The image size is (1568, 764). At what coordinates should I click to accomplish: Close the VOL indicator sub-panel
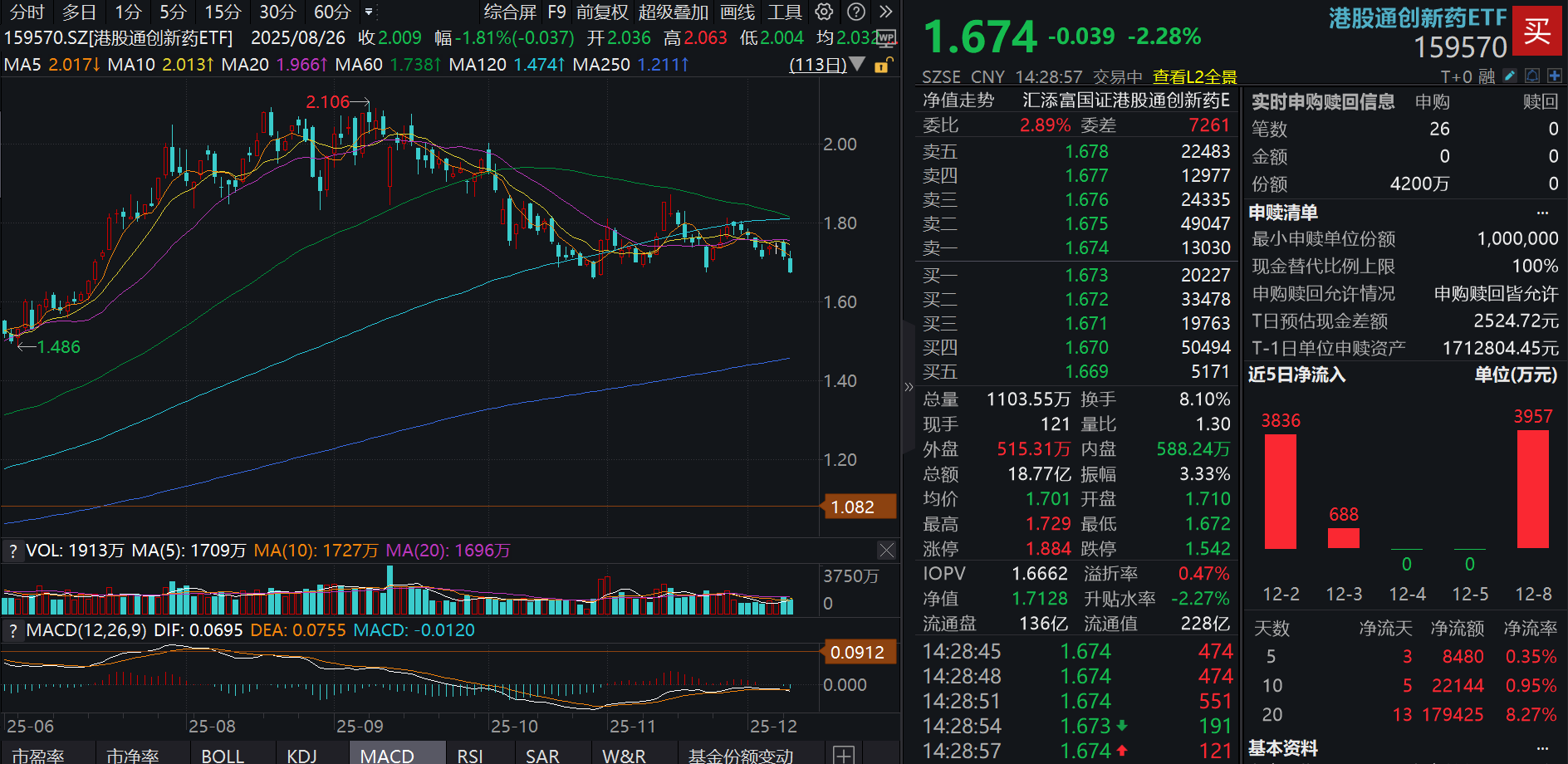click(x=886, y=551)
